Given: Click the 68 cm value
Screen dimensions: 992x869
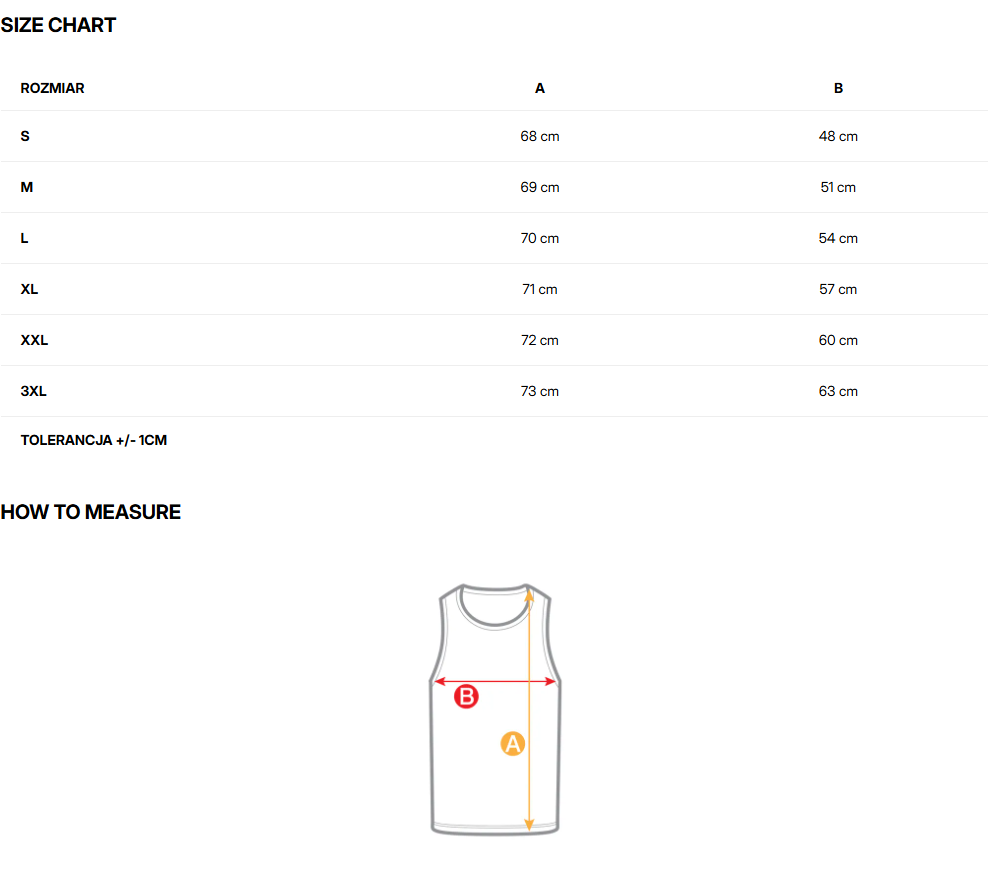Looking at the screenshot, I should [540, 136].
